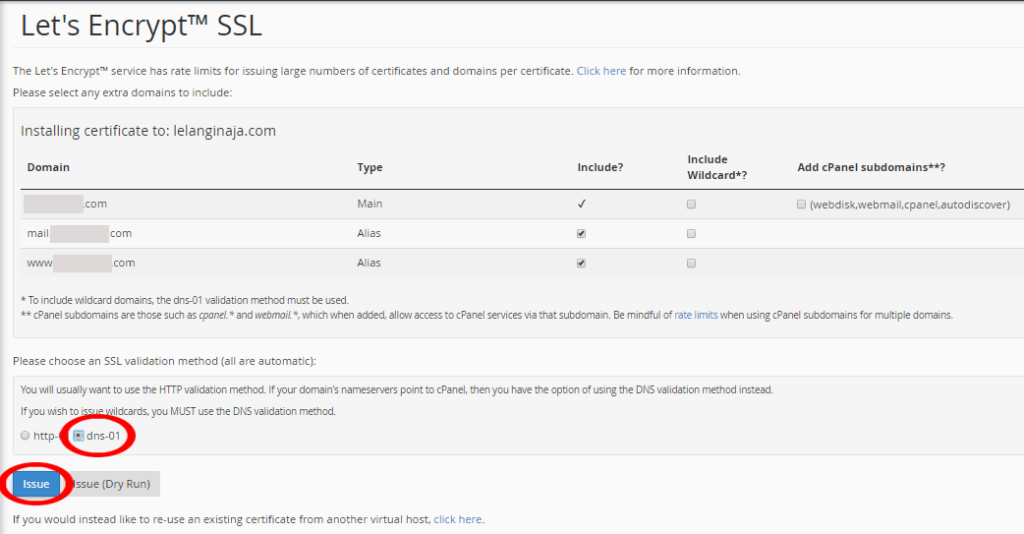Click the "Include?" column header
The height and width of the screenshot is (534, 1024).
tap(600, 167)
